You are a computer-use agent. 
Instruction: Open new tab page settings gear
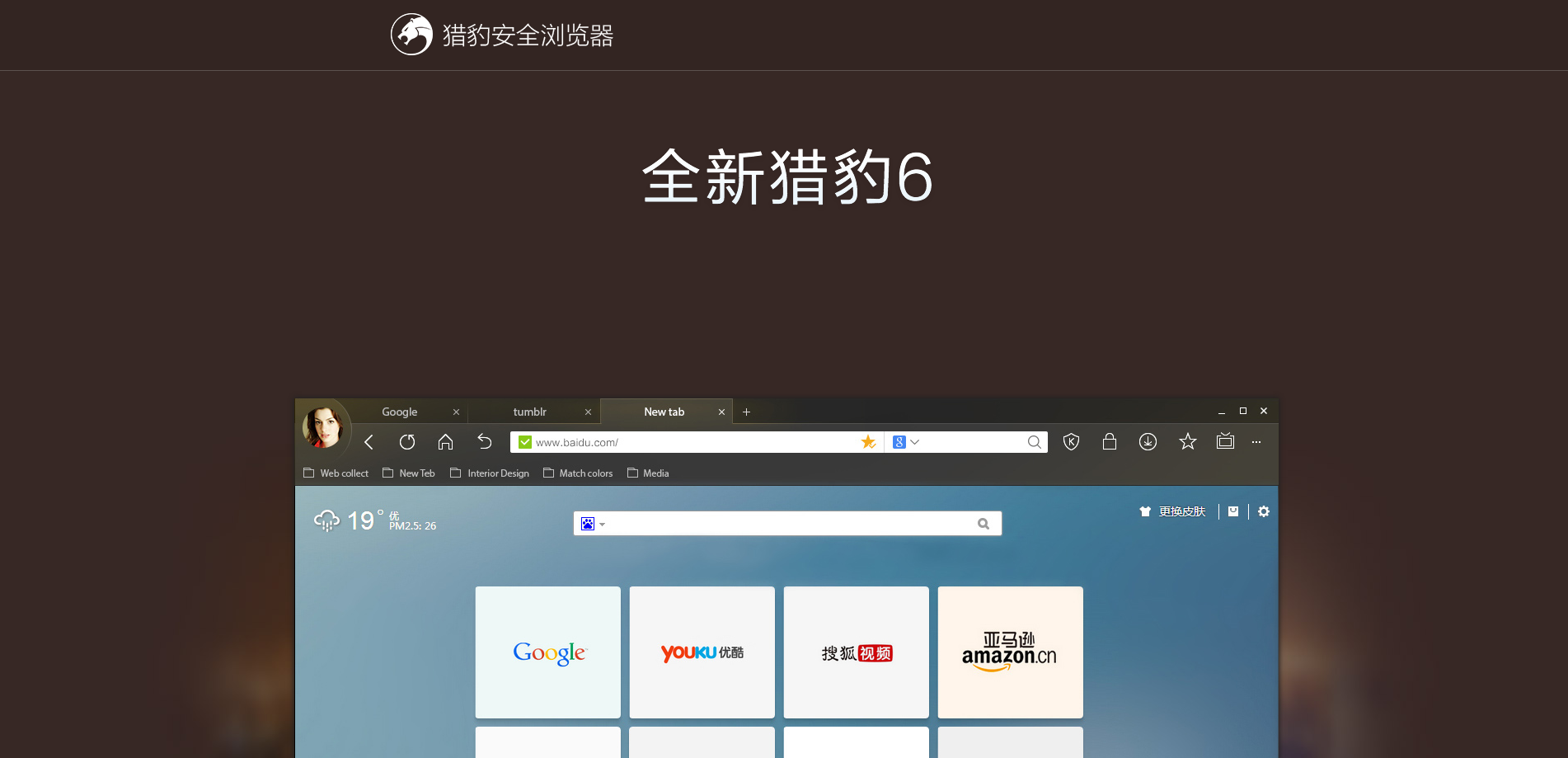point(1264,511)
